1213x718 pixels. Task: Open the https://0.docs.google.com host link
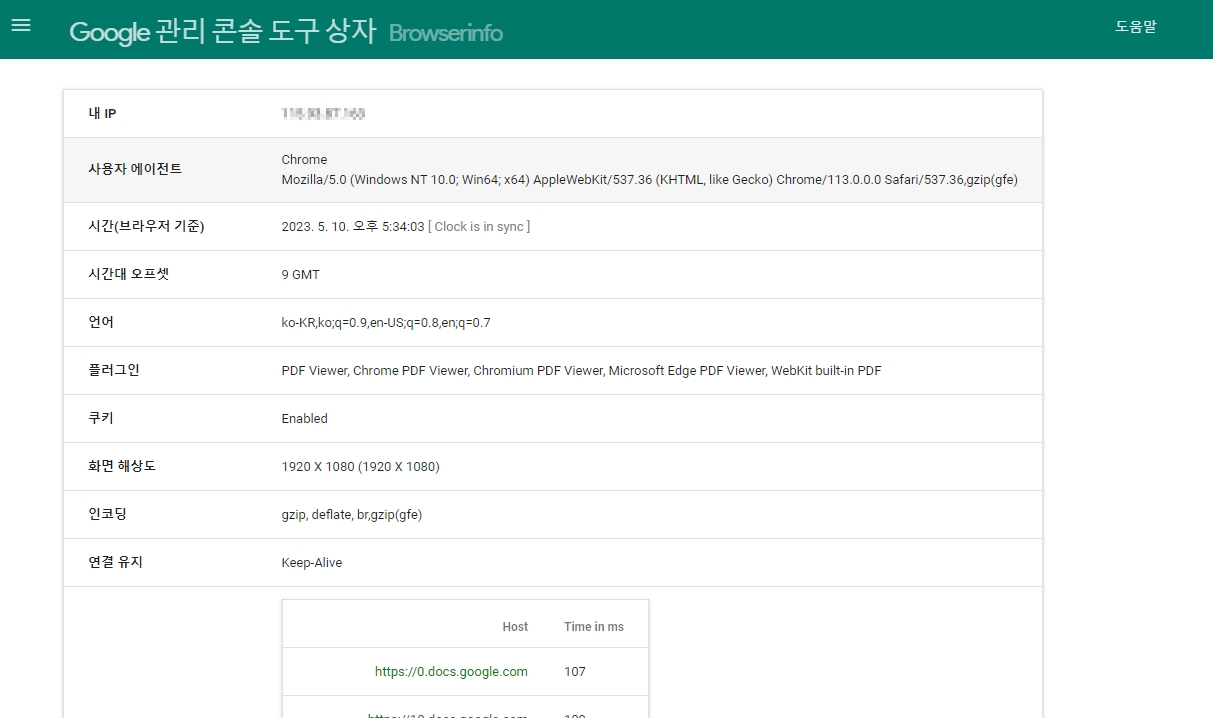click(451, 672)
